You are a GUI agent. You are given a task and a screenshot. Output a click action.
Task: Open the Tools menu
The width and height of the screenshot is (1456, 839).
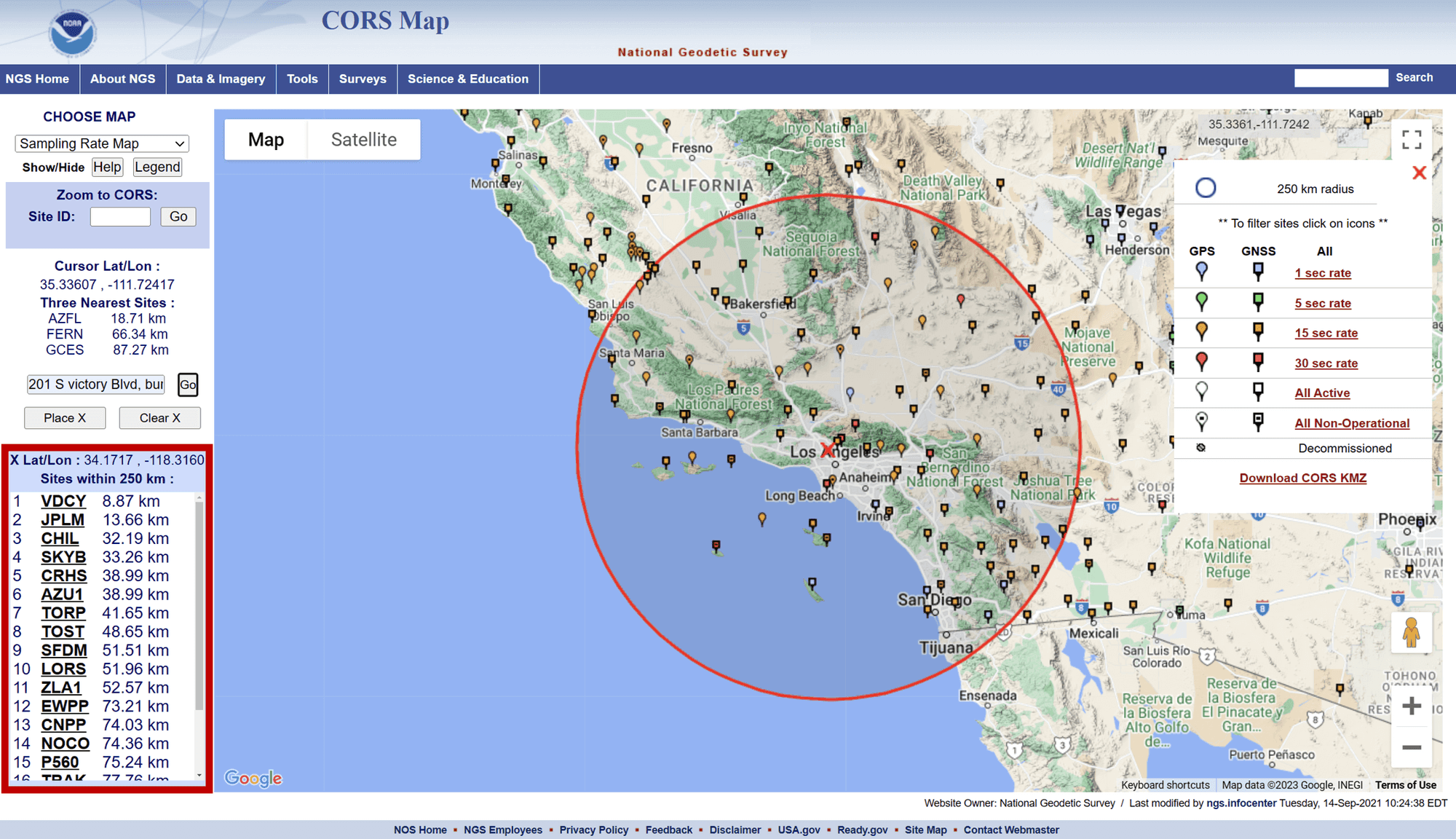coord(302,79)
